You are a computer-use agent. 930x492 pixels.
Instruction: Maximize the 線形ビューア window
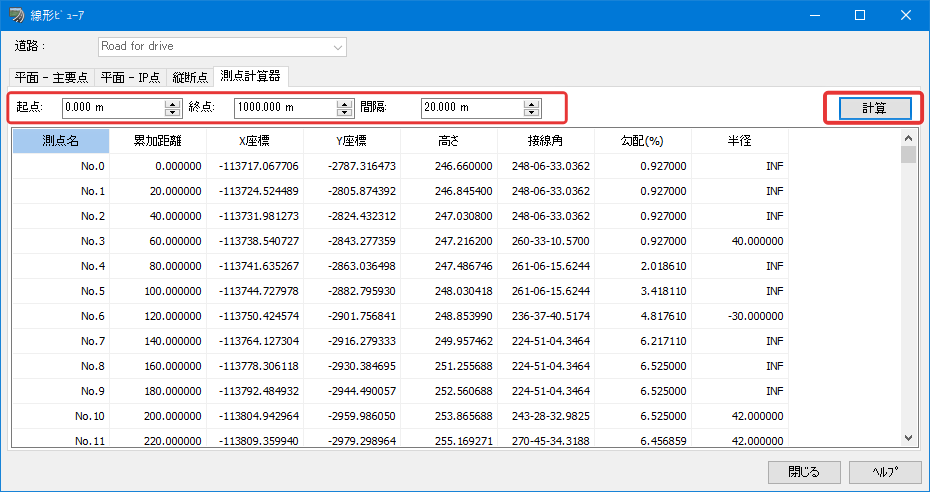pos(860,15)
